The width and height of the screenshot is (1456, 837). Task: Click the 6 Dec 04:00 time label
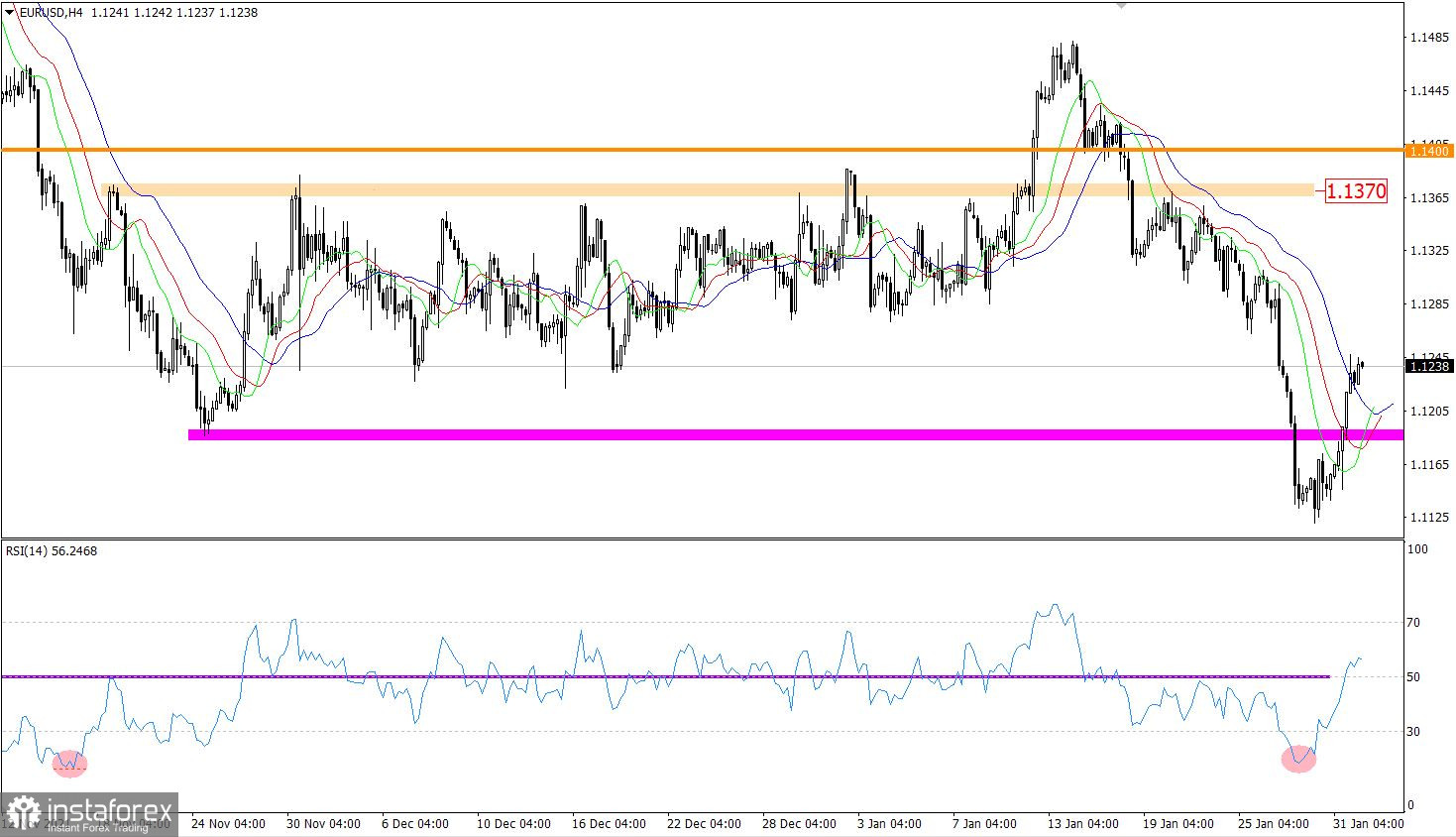click(x=416, y=824)
